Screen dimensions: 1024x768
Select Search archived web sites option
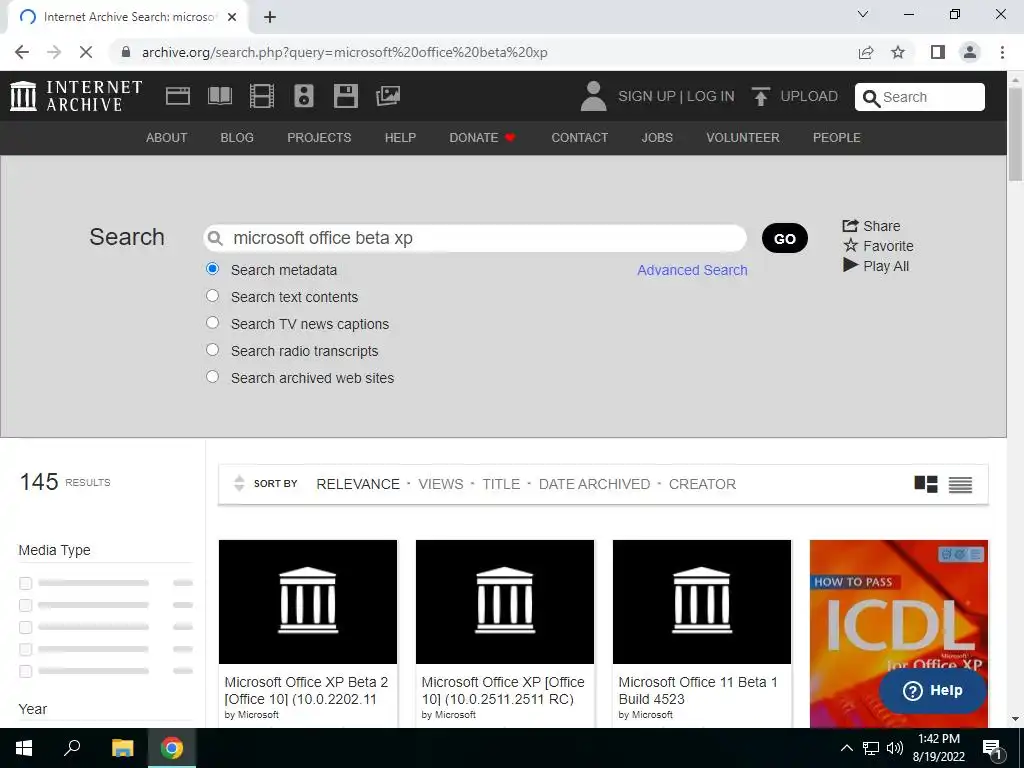(212, 376)
